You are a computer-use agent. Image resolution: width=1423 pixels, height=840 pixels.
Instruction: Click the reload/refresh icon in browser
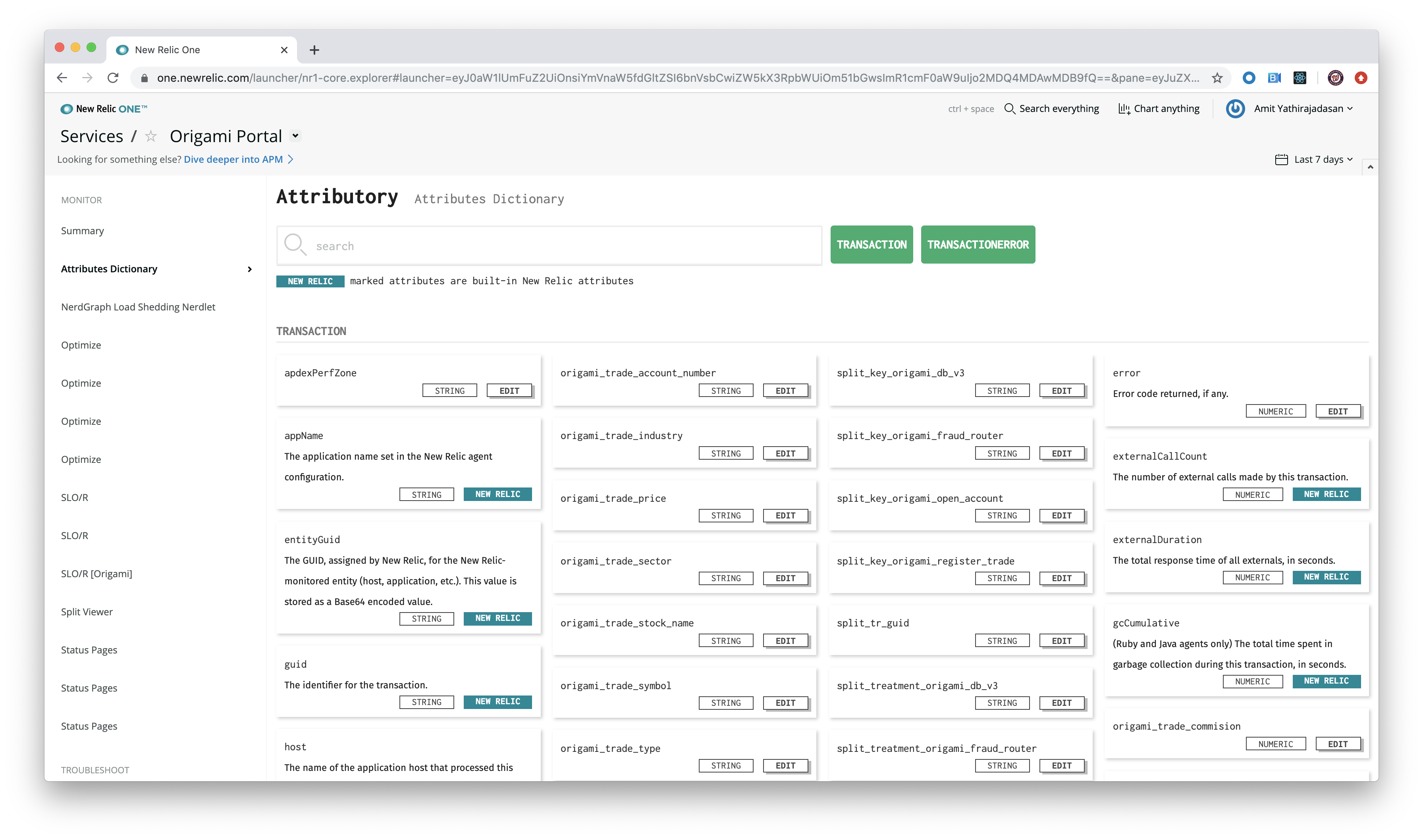113,77
